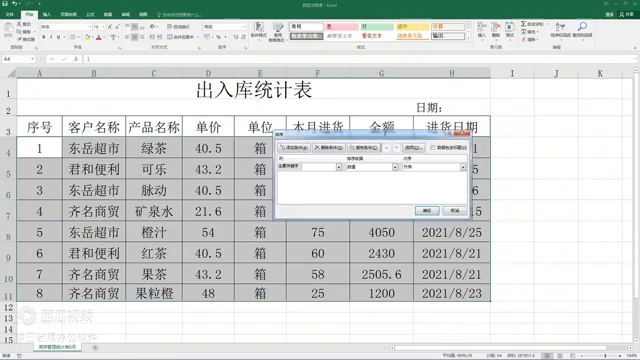Click the worksheet tab at the bottom
Image resolution: width=640 pixels, height=360 pixels.
[x=57, y=347]
